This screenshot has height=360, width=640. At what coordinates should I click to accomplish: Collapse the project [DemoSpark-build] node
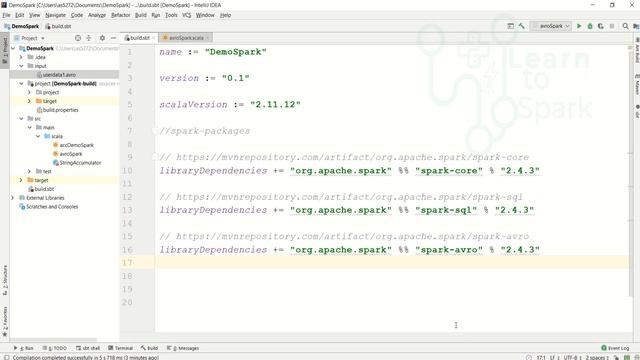pyautogui.click(x=21, y=83)
